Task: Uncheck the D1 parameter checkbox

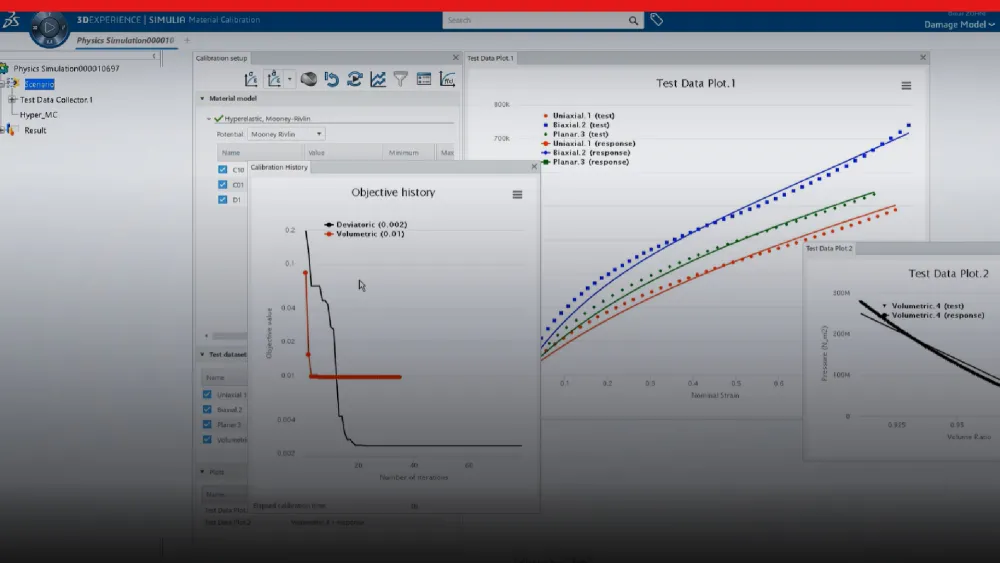Action: tap(223, 200)
